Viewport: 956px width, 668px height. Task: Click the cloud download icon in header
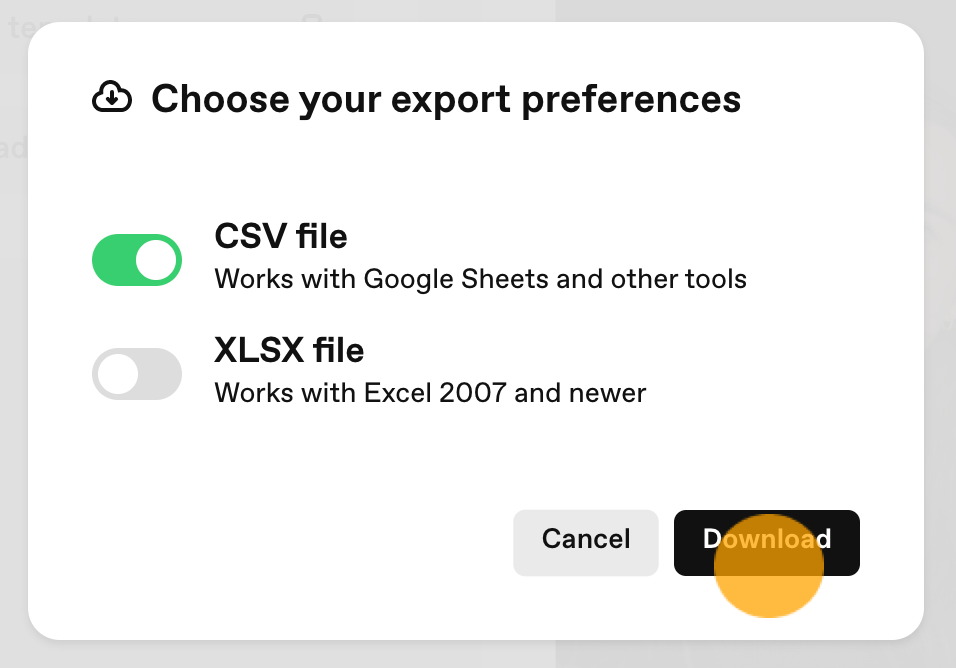pos(112,97)
